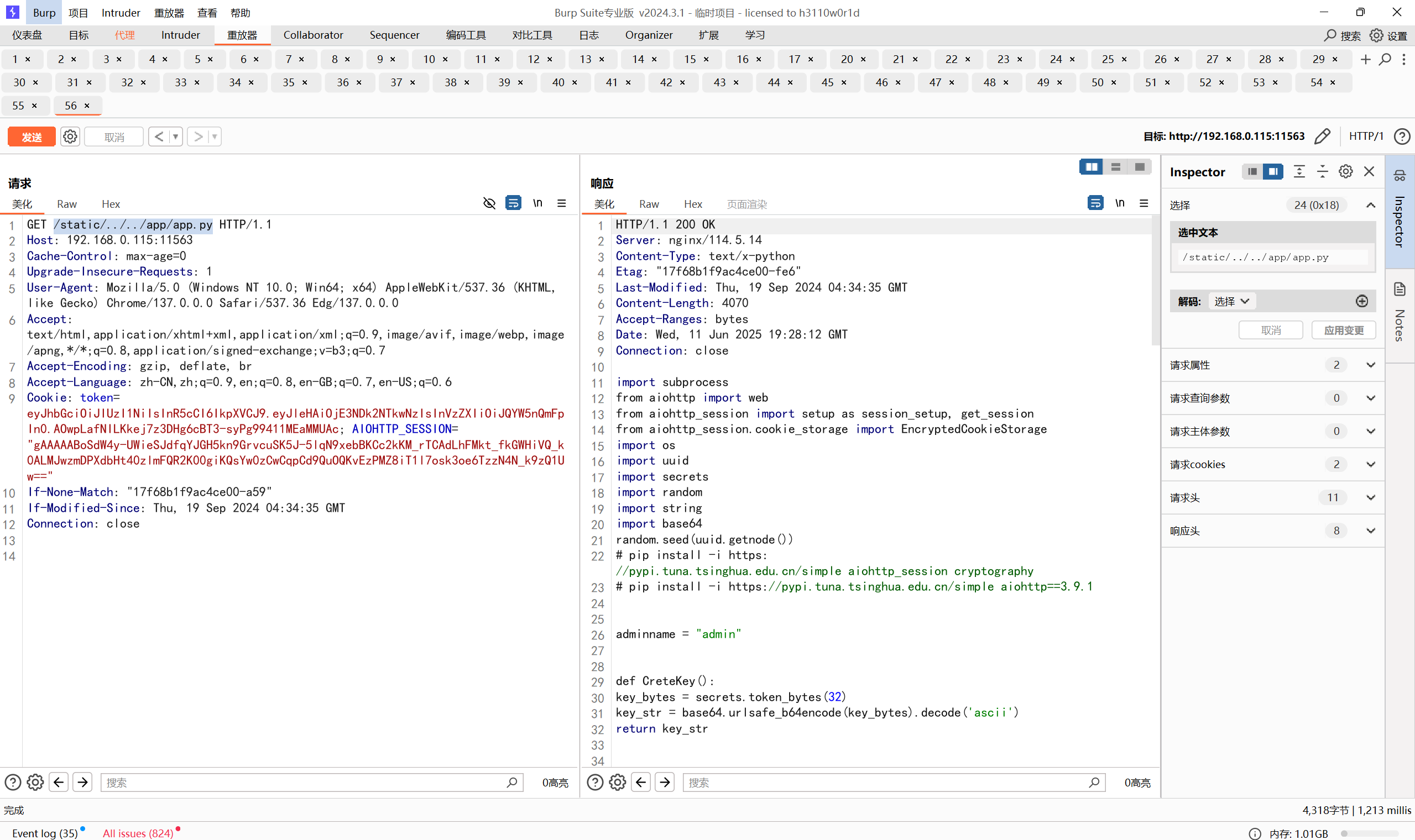Viewport: 1415px width, 840px height.
Task: Toggle word wrap icon in response pane
Action: (x=1095, y=203)
